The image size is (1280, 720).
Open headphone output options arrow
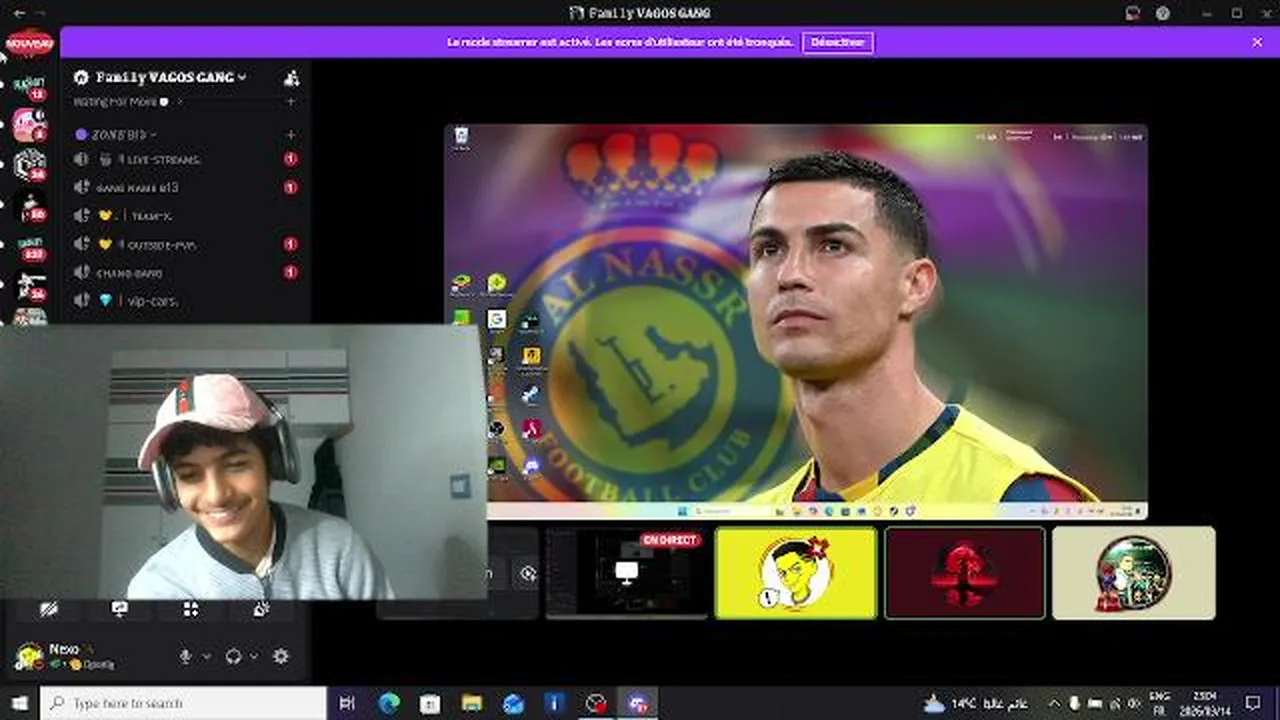254,656
